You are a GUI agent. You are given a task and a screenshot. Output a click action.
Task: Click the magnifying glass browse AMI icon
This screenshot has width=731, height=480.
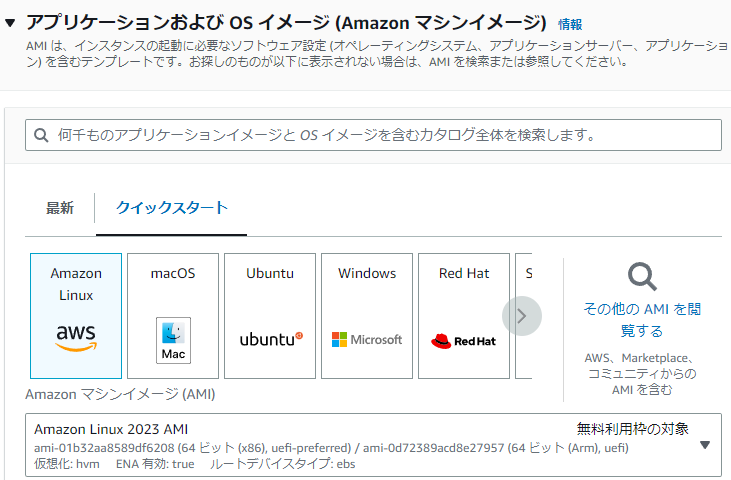pyautogui.click(x=642, y=277)
